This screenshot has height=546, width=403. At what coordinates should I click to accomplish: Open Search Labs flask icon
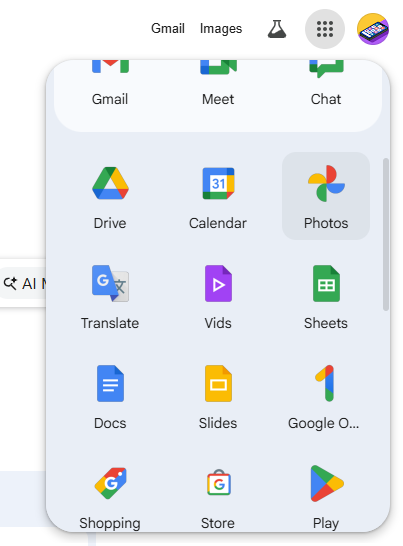click(x=277, y=29)
